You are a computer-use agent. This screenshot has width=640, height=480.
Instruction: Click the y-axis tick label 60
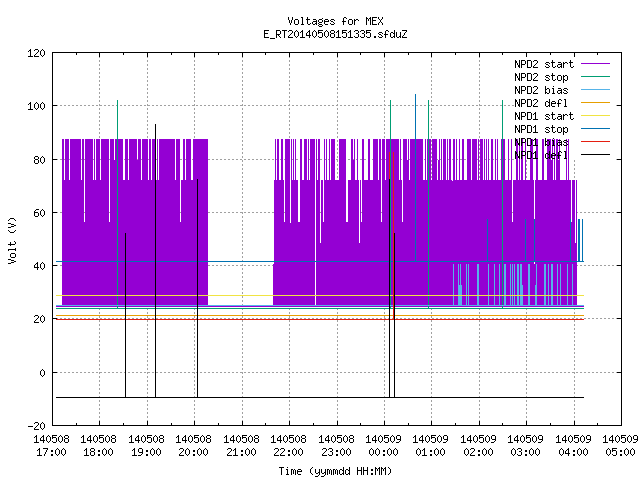pos(39,213)
